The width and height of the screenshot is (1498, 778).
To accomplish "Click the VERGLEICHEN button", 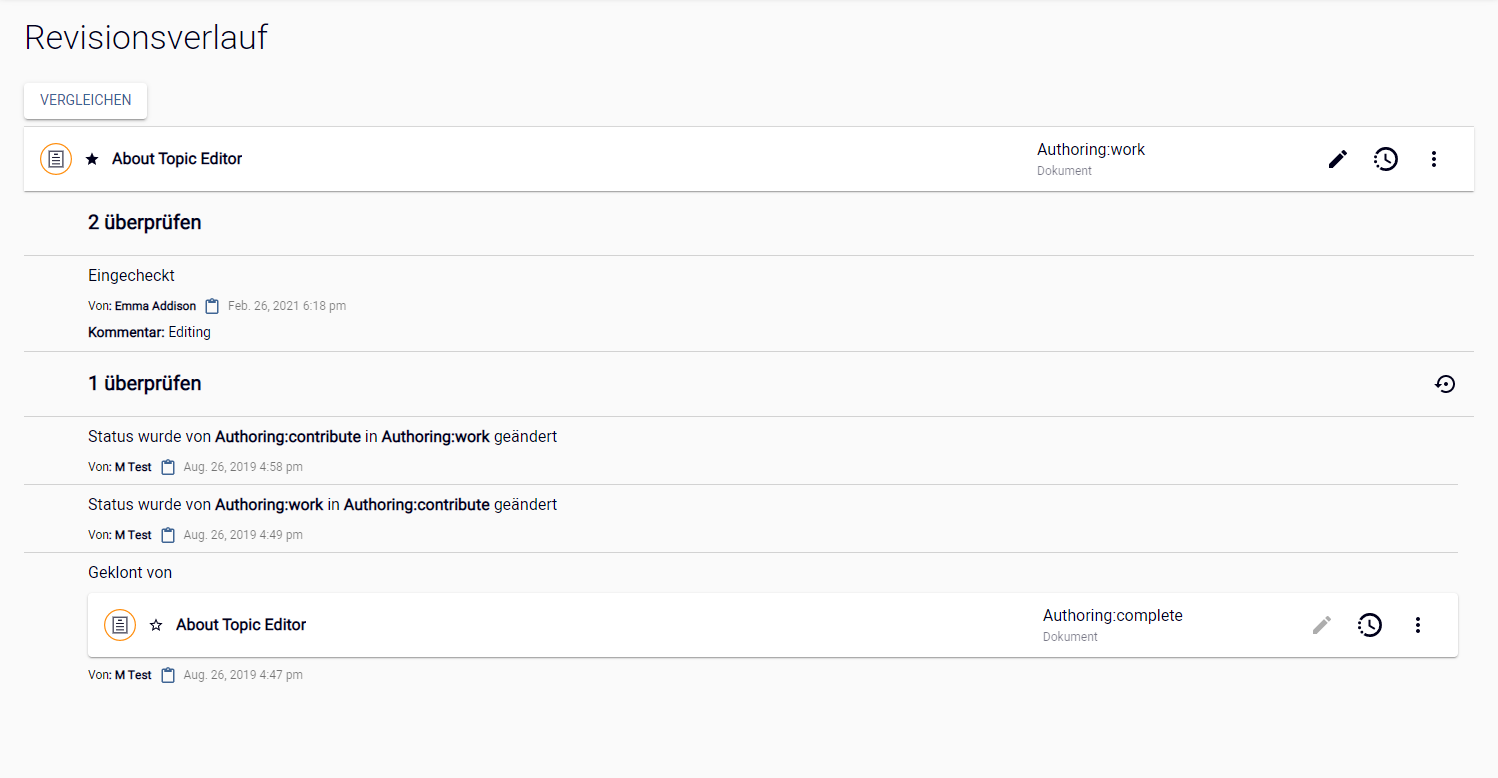I will click(86, 100).
